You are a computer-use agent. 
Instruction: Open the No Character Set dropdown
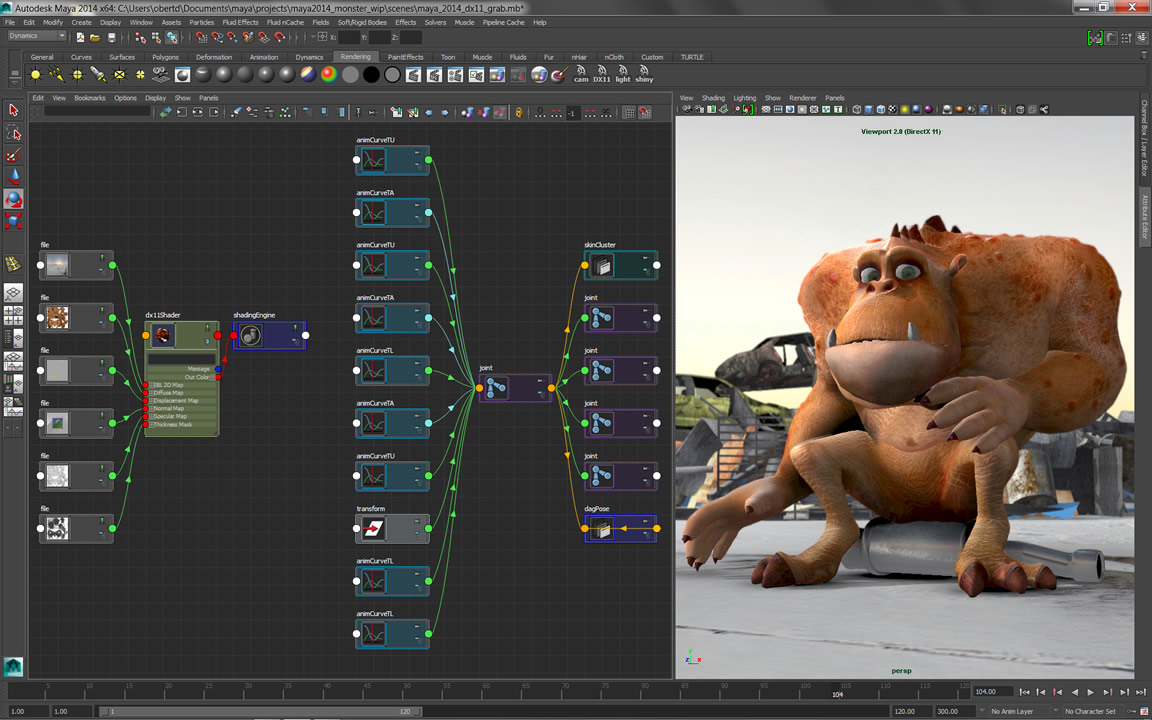point(1095,711)
